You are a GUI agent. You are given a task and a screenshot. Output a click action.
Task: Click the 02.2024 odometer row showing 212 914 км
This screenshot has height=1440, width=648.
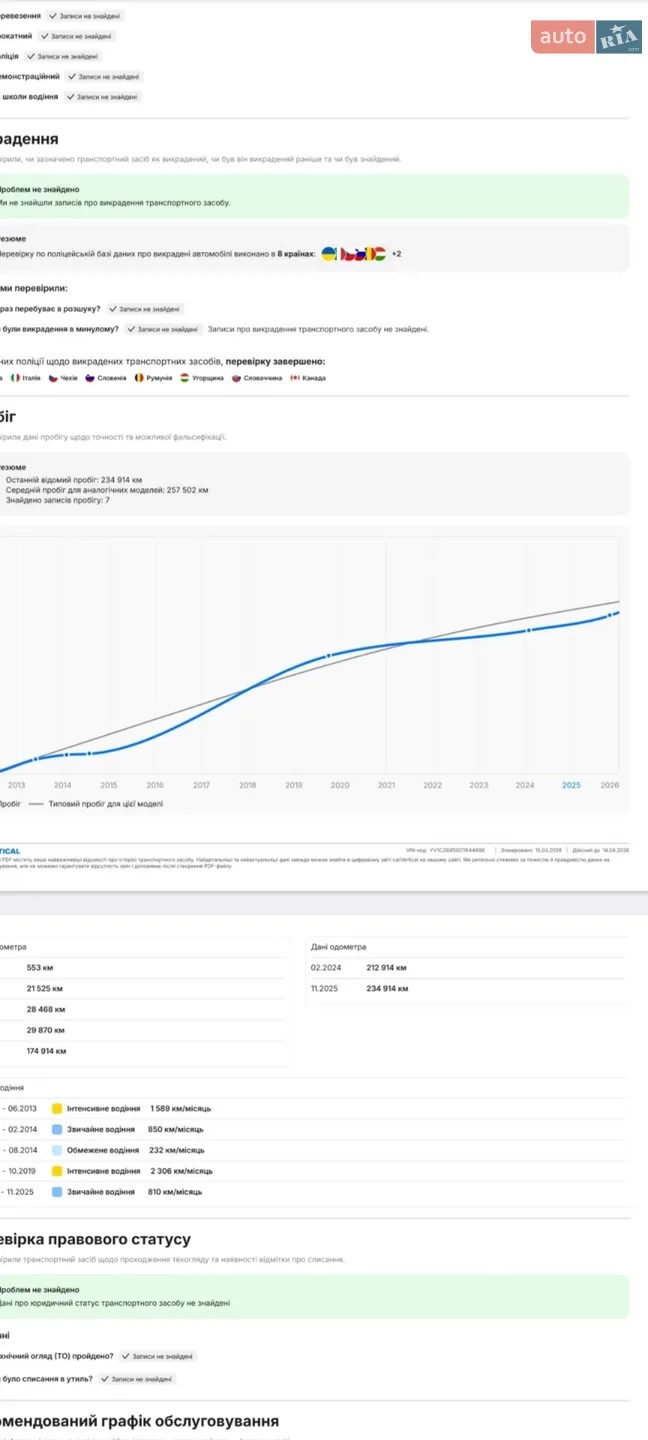pos(468,968)
